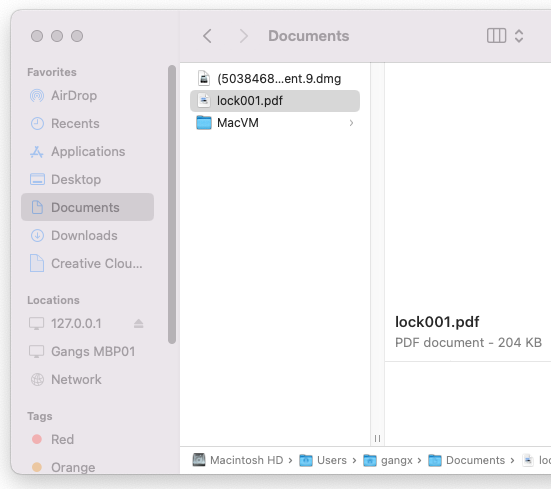Expand the MacVM folder chevron
This screenshot has width=551, height=489.
pyautogui.click(x=351, y=123)
